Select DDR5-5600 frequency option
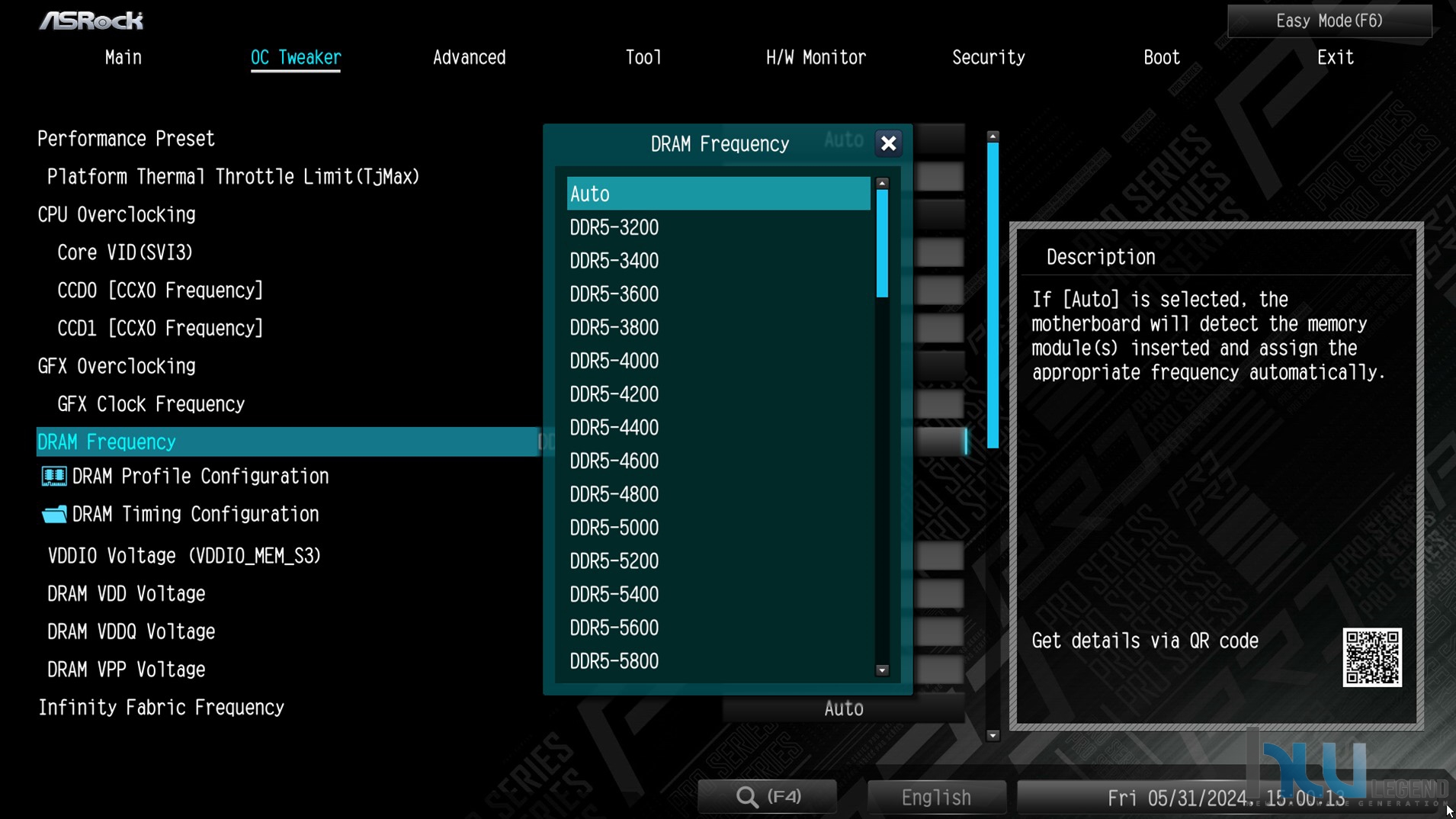 coord(718,628)
